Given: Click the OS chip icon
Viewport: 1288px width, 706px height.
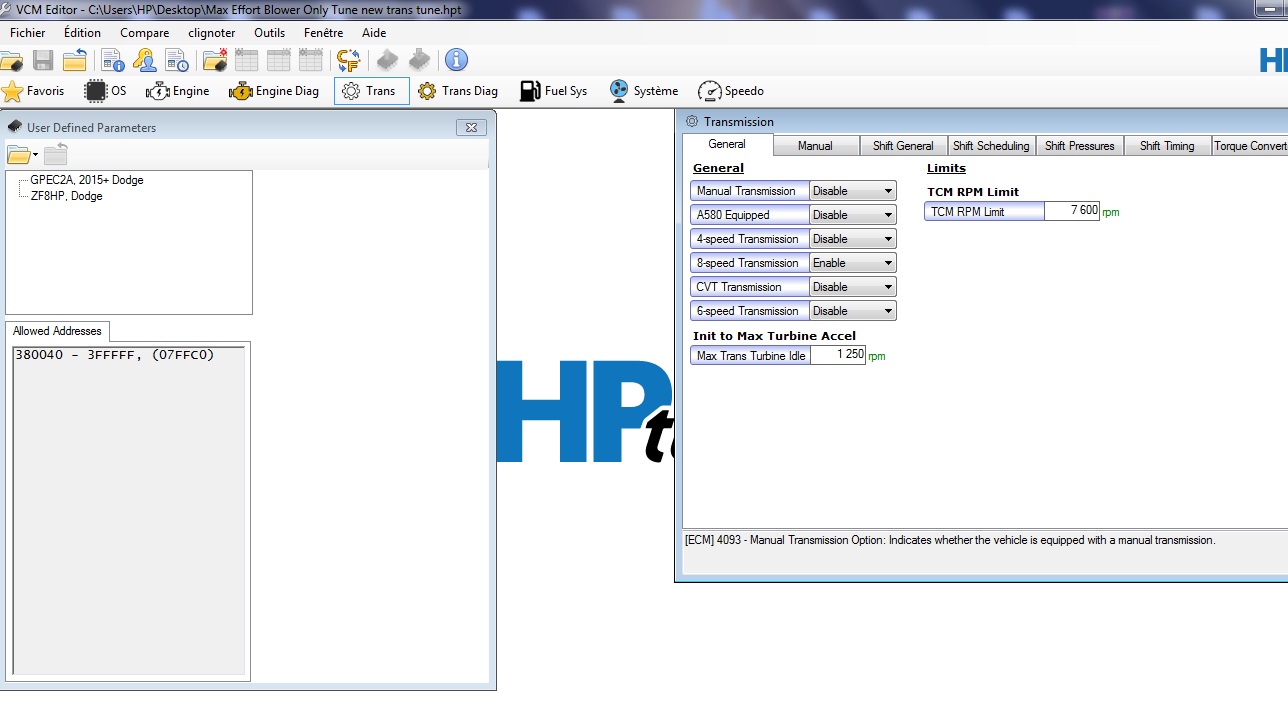Looking at the screenshot, I should click(105, 91).
